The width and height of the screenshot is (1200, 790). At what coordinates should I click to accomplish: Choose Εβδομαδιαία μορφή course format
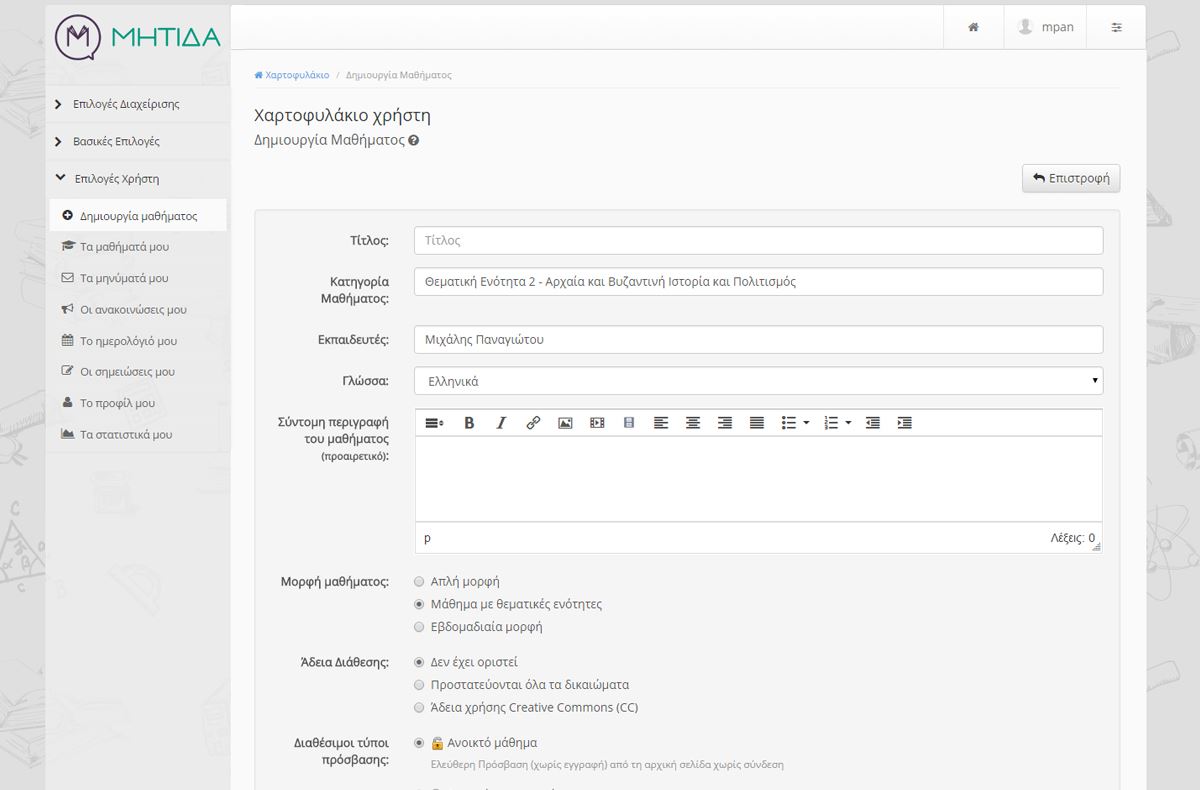pyautogui.click(x=419, y=627)
